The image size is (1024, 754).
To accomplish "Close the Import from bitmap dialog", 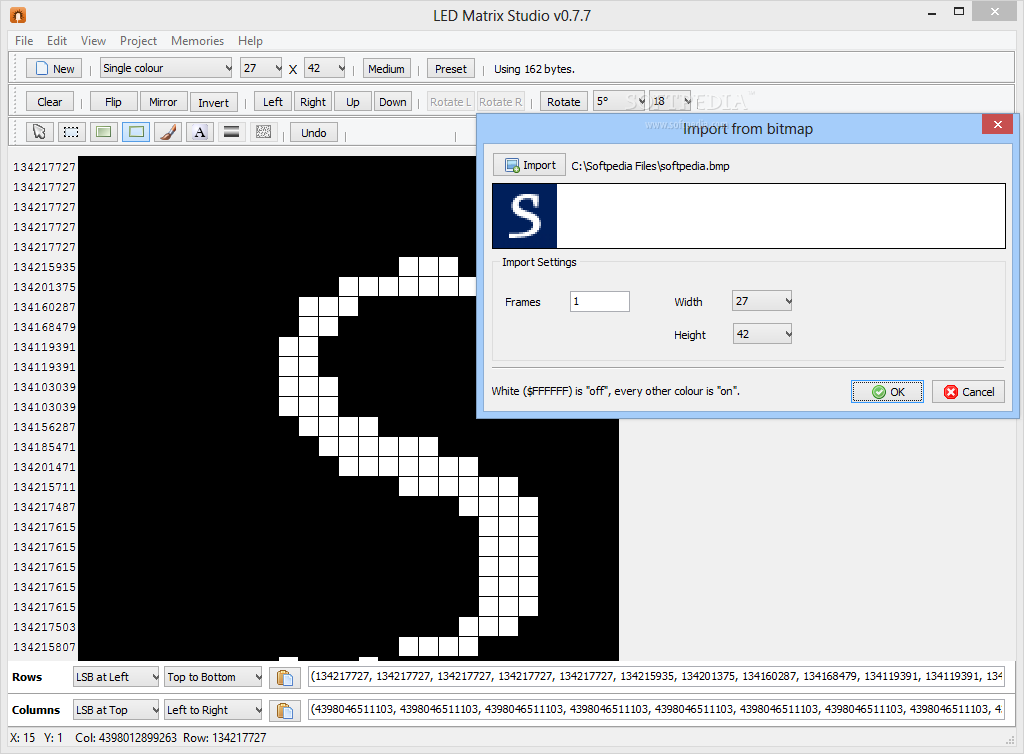I will click(x=997, y=124).
